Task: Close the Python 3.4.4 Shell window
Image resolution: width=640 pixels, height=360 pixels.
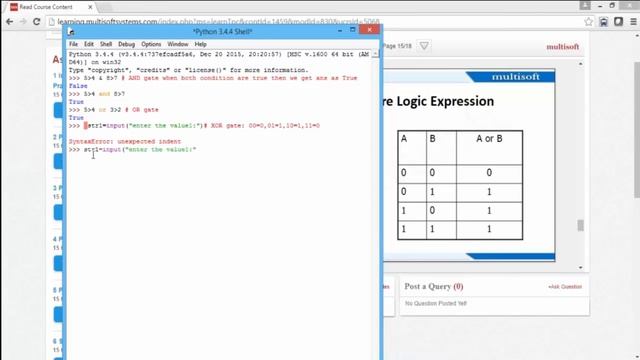Action: point(369,29)
